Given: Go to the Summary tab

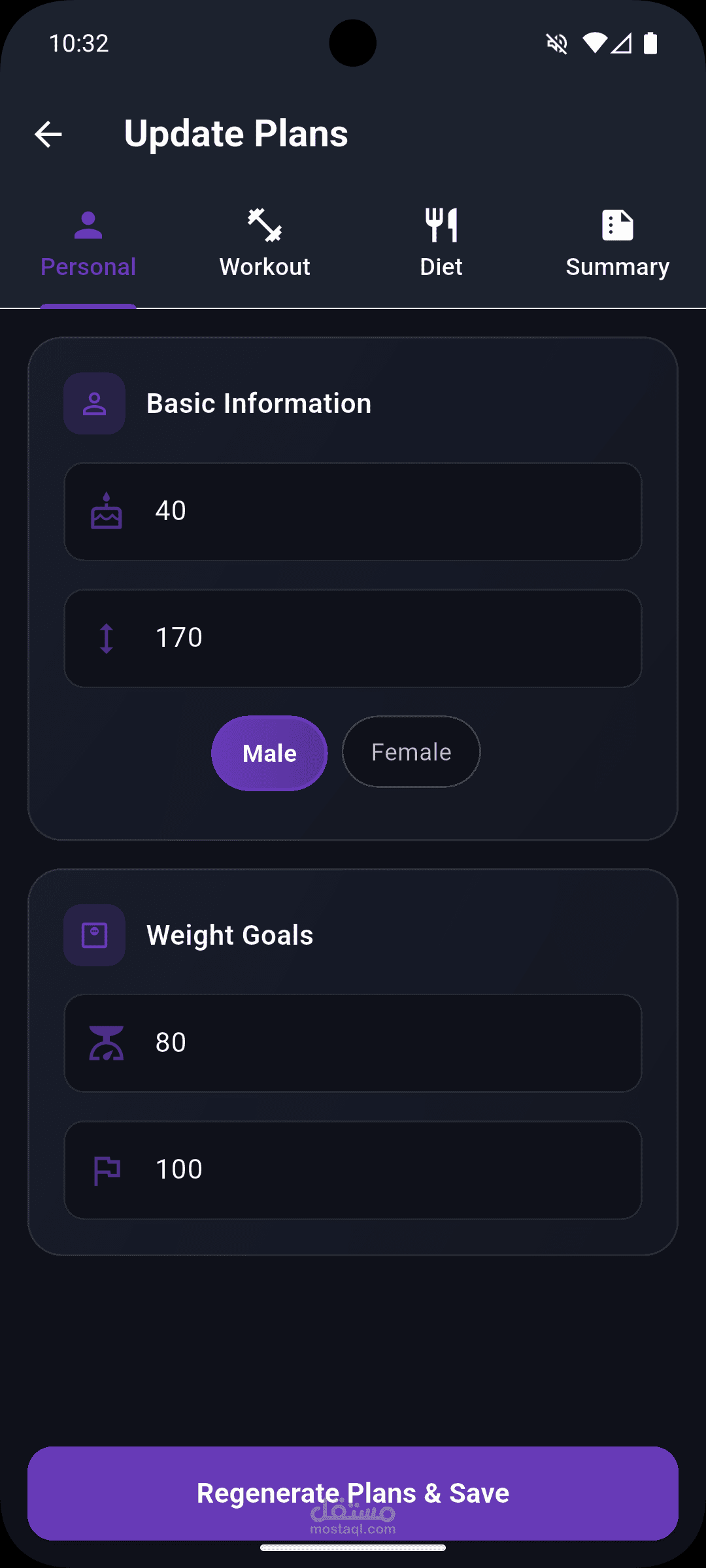Looking at the screenshot, I should click(x=618, y=243).
